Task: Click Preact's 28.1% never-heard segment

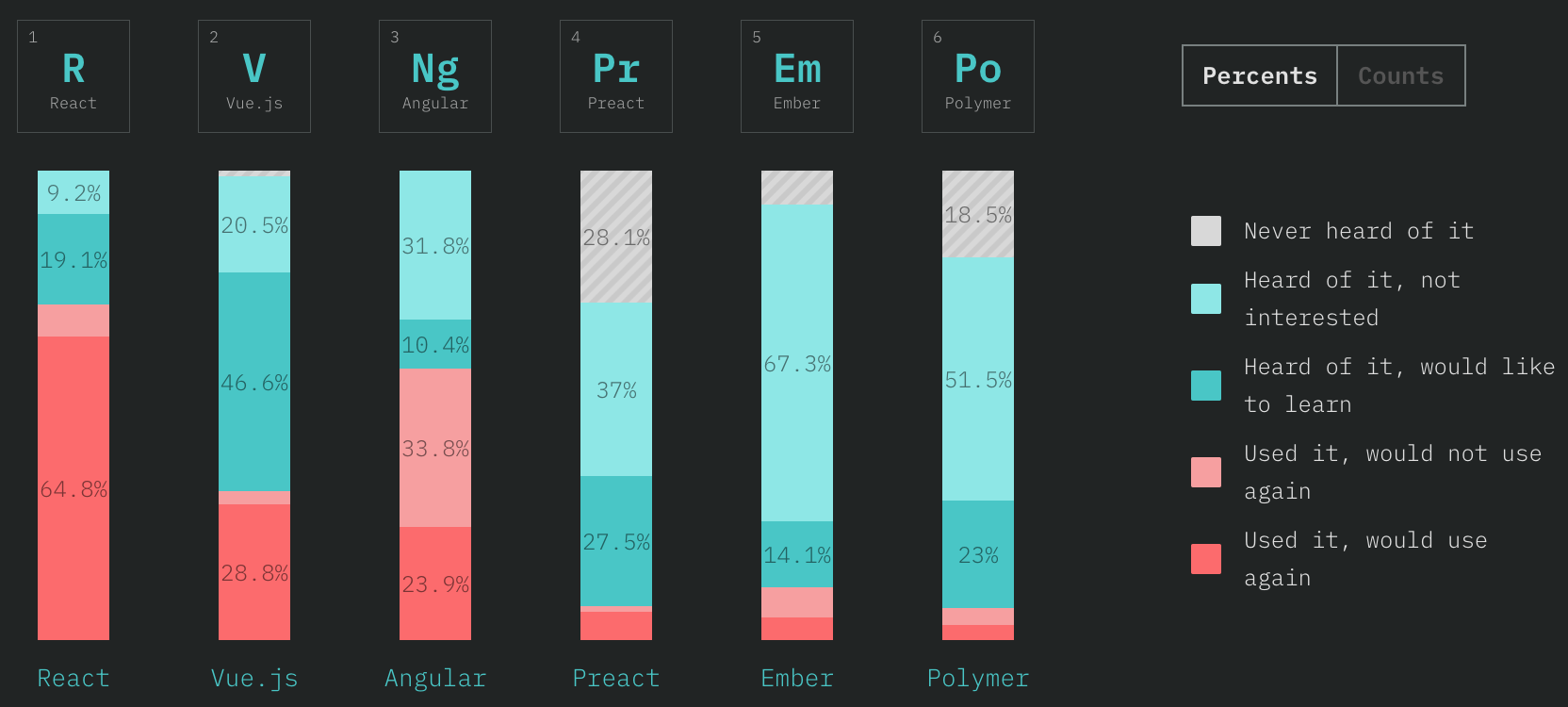Action: (616, 237)
